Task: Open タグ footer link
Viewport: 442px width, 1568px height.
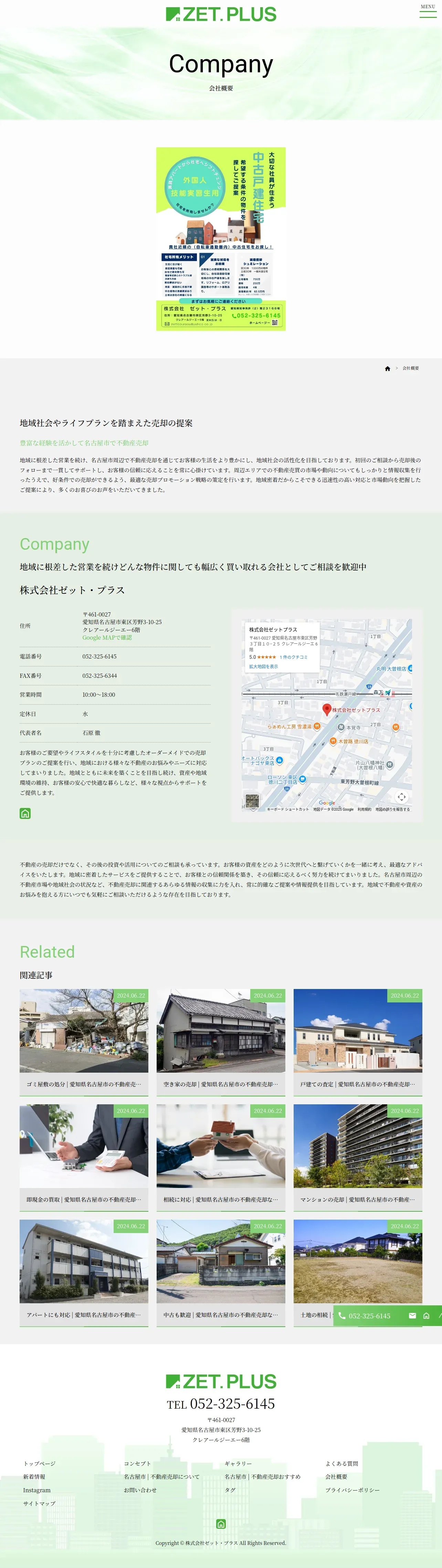Action: click(230, 1490)
